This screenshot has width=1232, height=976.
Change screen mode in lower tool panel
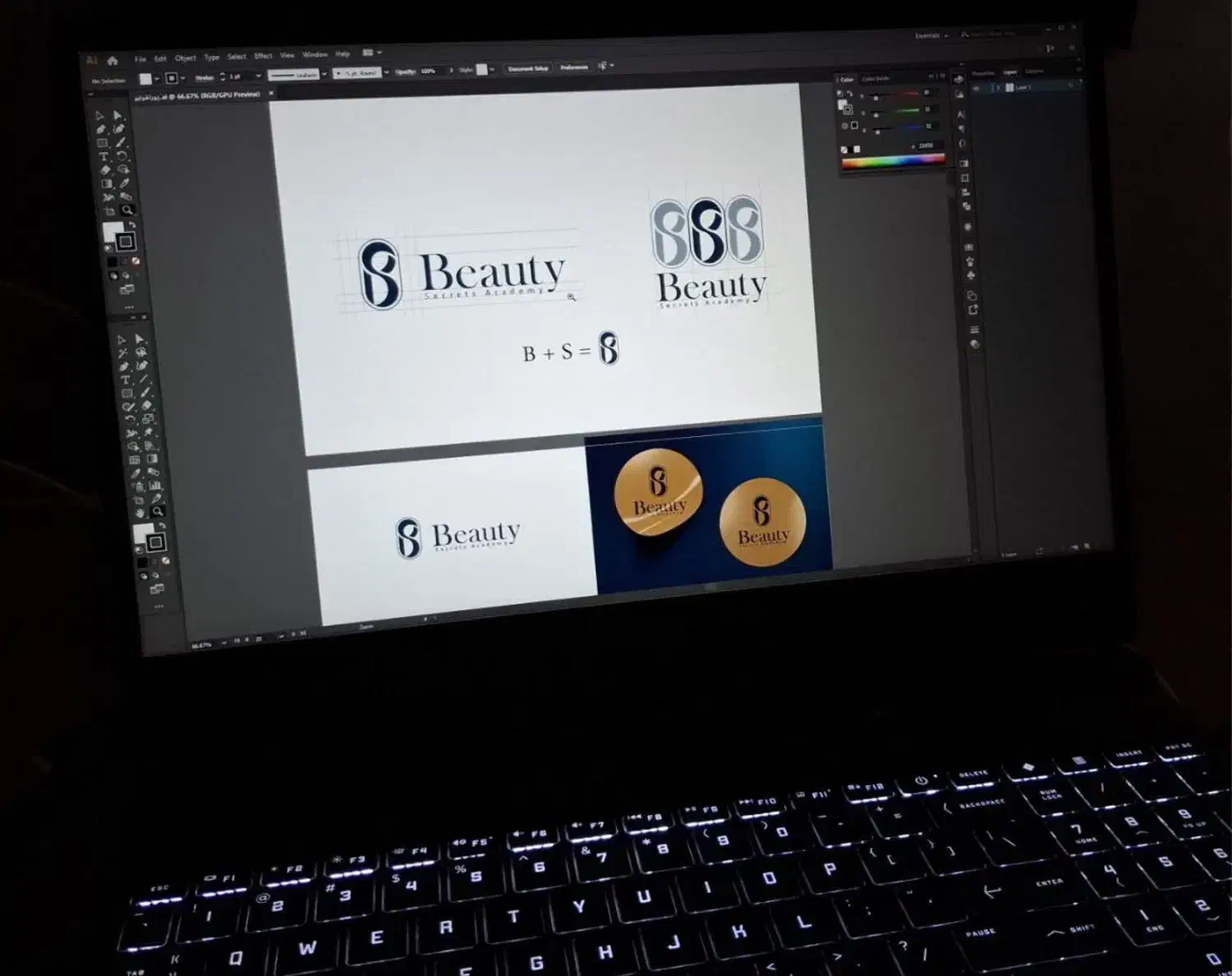[156, 588]
